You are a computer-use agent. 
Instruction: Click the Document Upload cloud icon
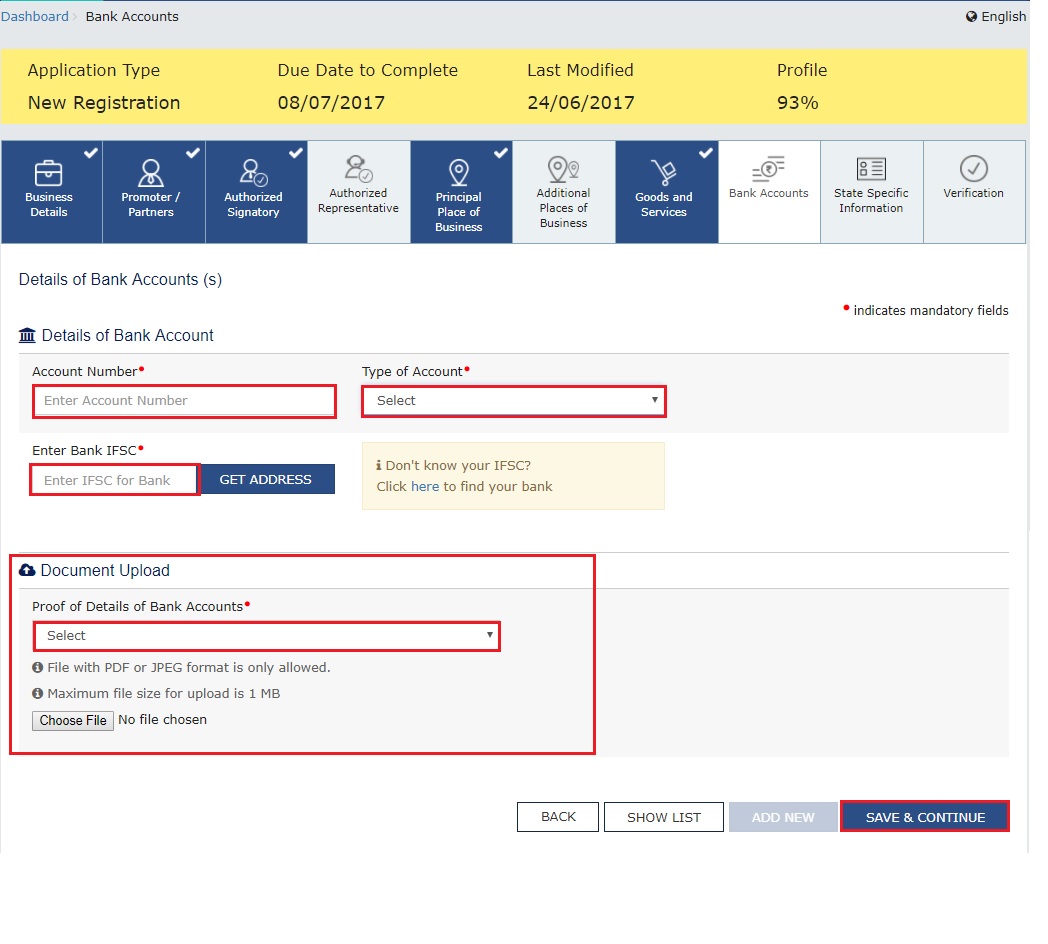point(28,570)
